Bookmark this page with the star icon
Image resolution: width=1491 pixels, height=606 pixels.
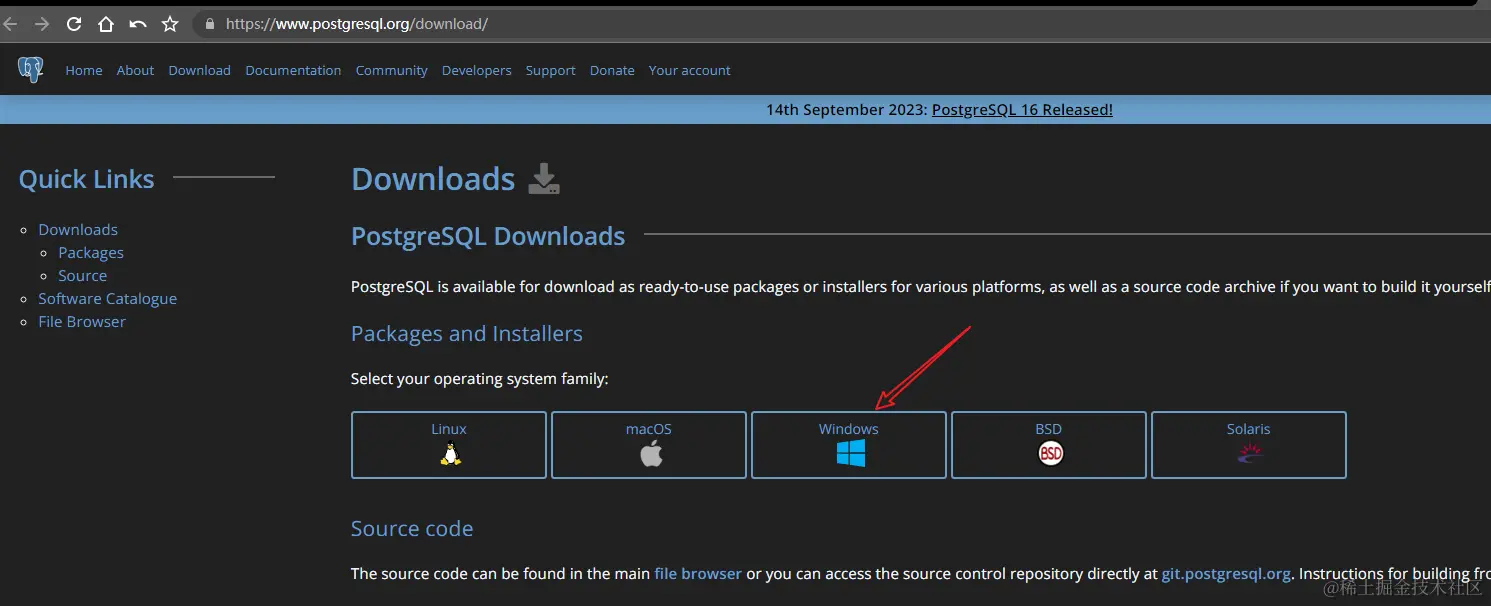(170, 24)
